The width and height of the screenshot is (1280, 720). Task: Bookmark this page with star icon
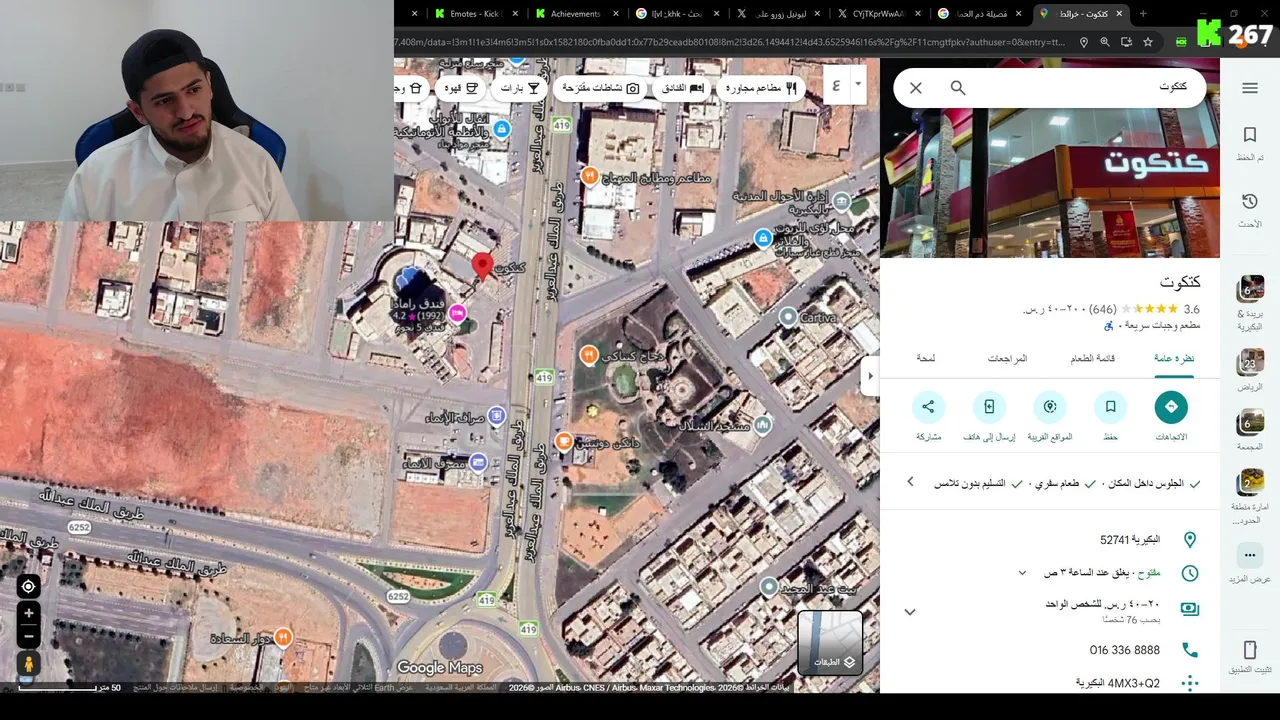tap(1148, 42)
